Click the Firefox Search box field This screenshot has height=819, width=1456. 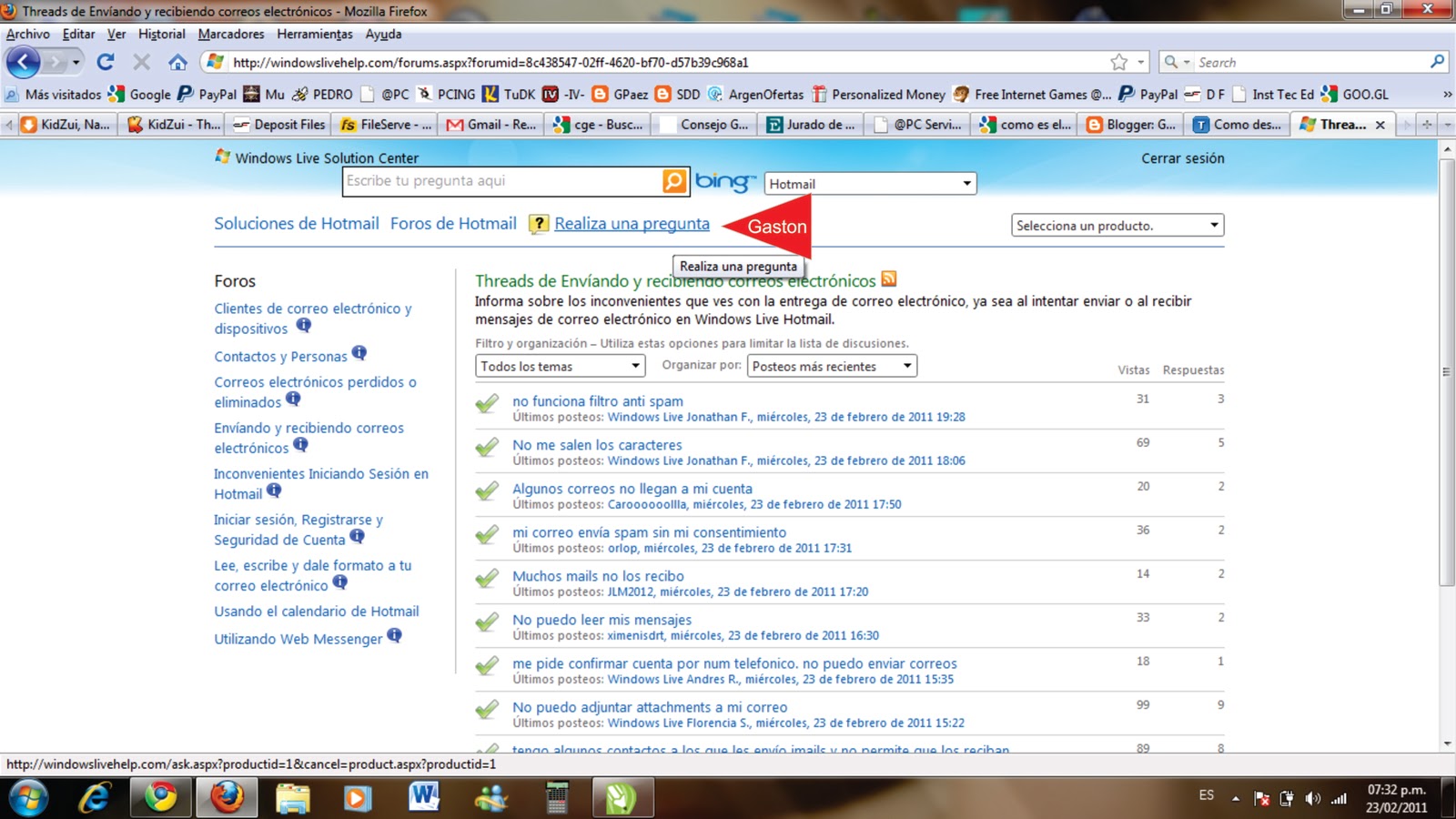click(1310, 62)
